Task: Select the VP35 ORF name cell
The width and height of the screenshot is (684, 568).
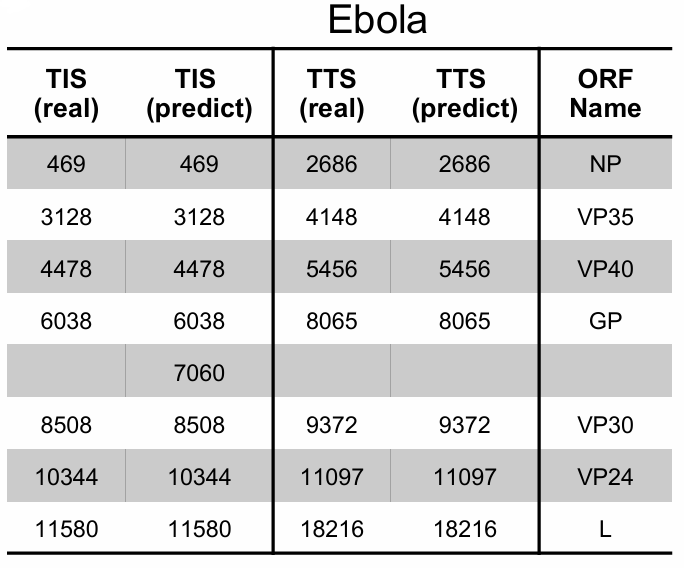Action: [605, 217]
